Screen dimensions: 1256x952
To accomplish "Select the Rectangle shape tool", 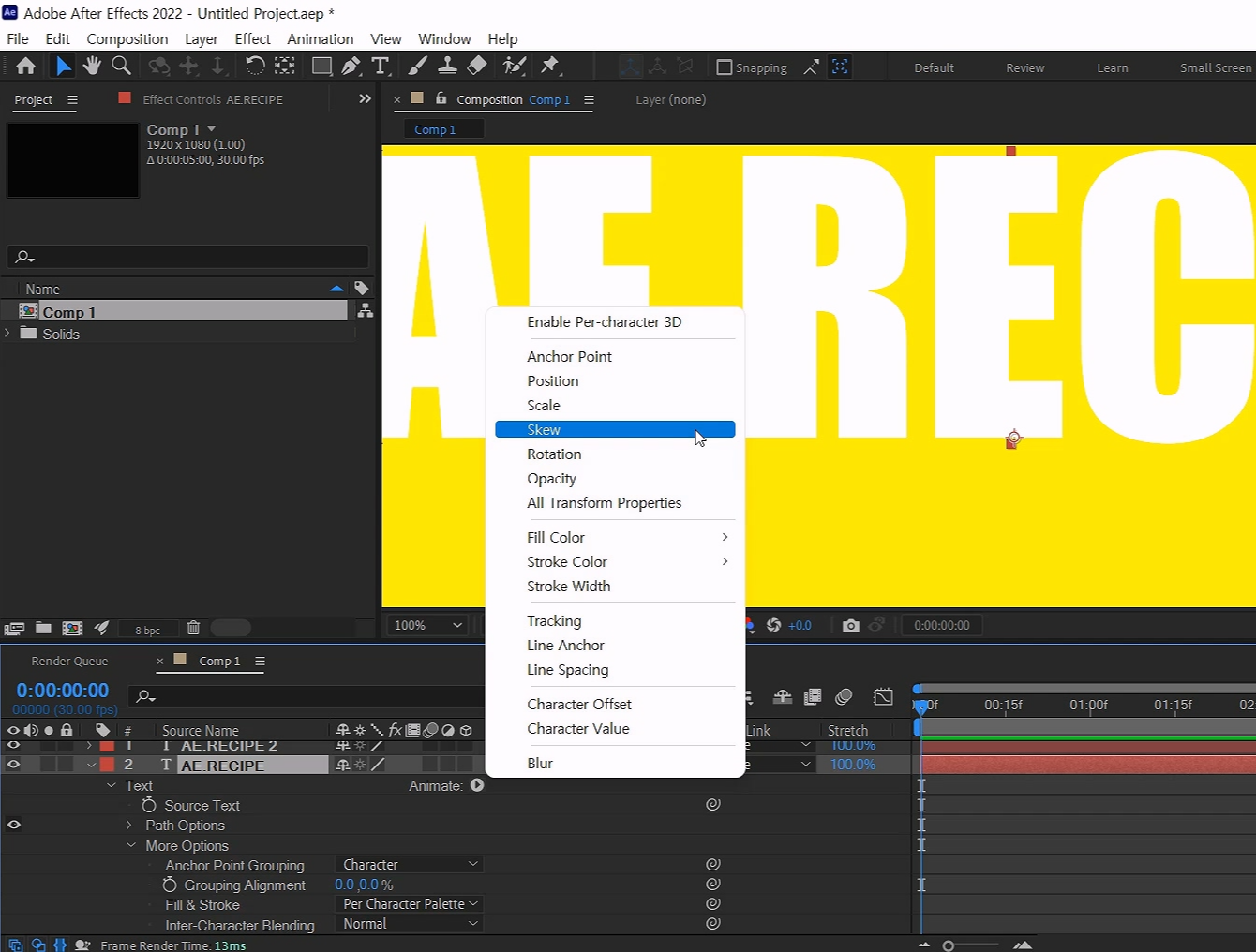I will (321, 66).
